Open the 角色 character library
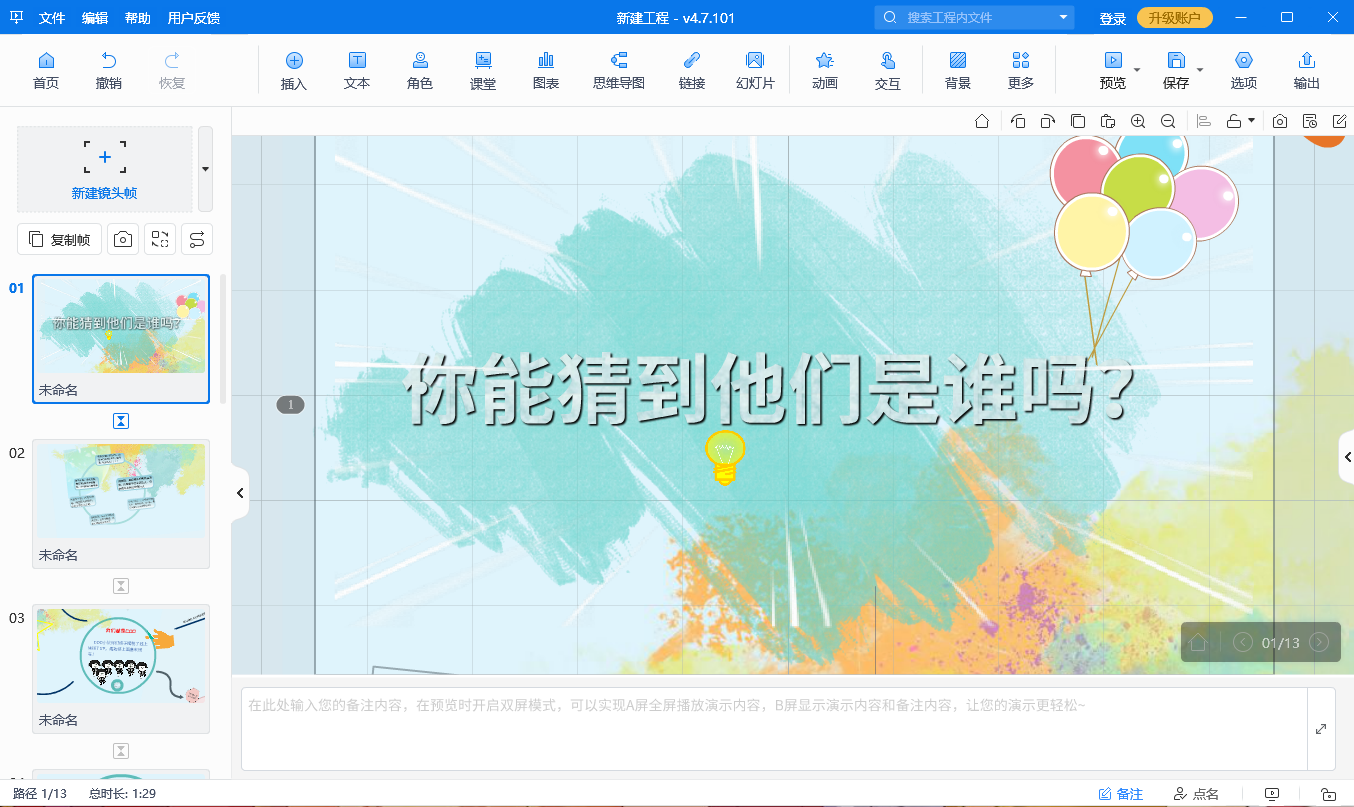Screen dimensions: 1354x807 pyautogui.click(x=420, y=71)
